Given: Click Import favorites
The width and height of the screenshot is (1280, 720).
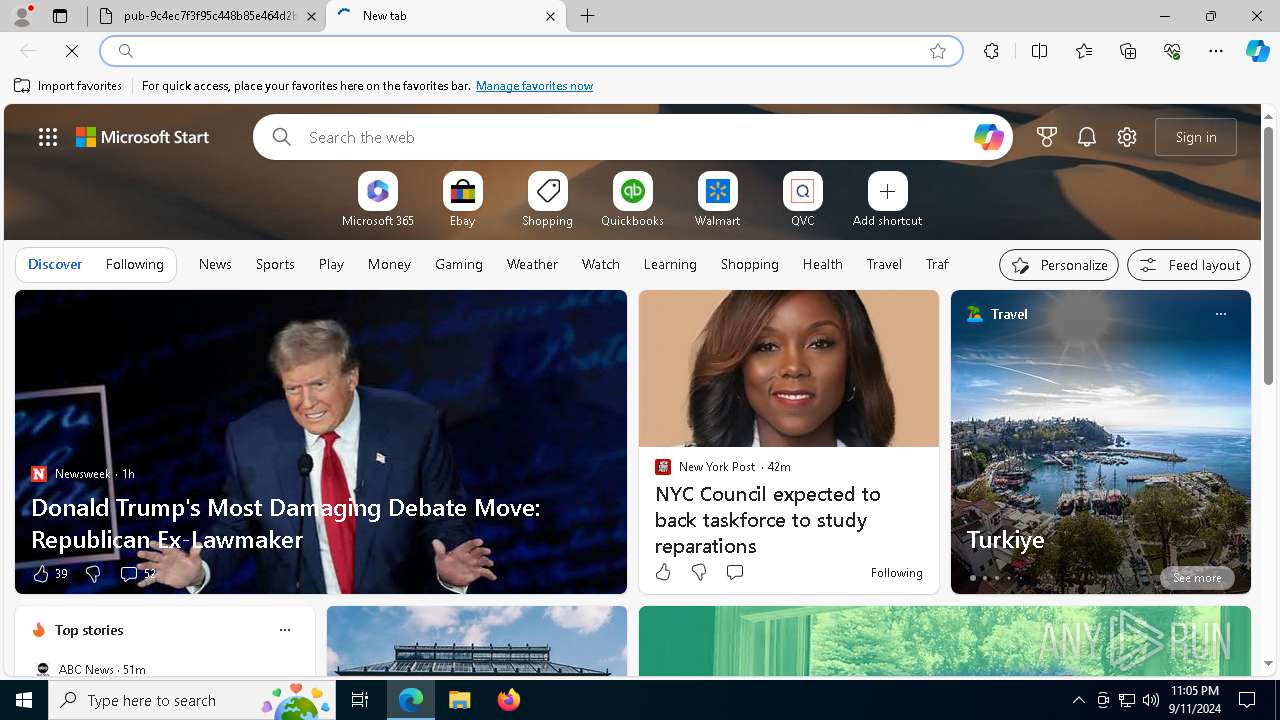Looking at the screenshot, I should [68, 86].
